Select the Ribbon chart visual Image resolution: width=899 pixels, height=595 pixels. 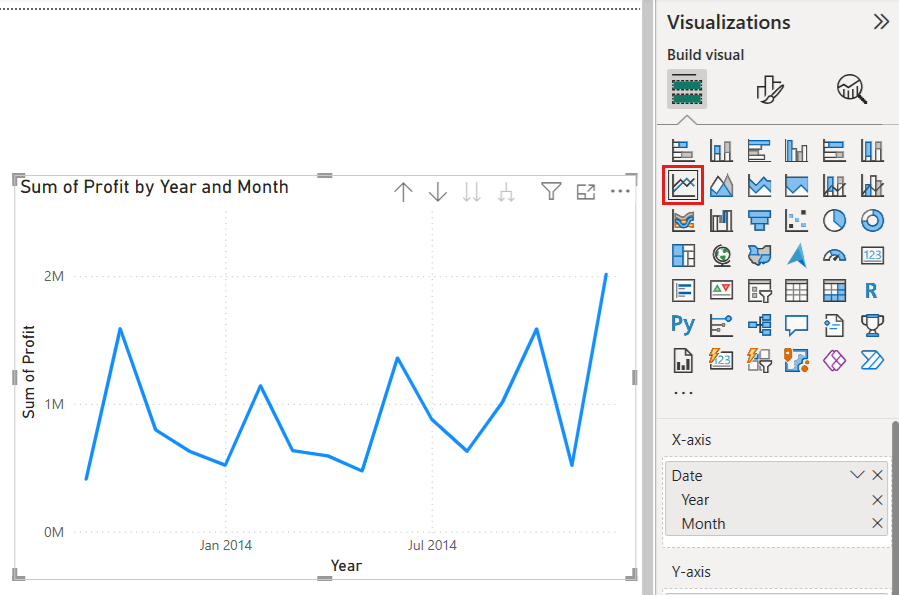[x=683, y=221]
